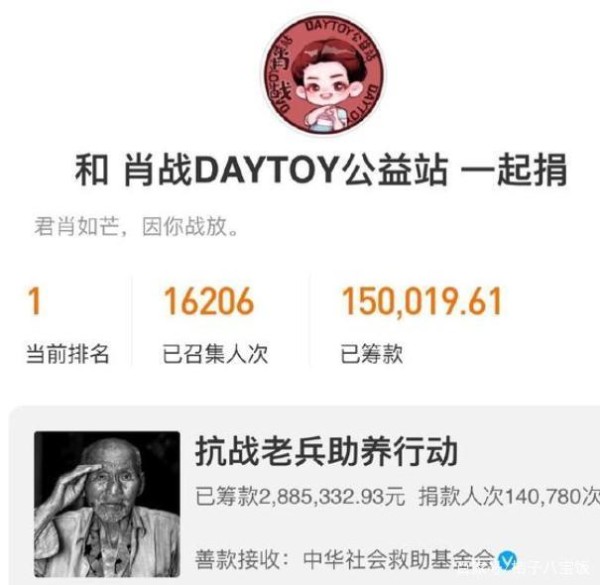600x585 pixels.
Task: Open the project titled 抗战老兵助养行动
Action: 326,452
